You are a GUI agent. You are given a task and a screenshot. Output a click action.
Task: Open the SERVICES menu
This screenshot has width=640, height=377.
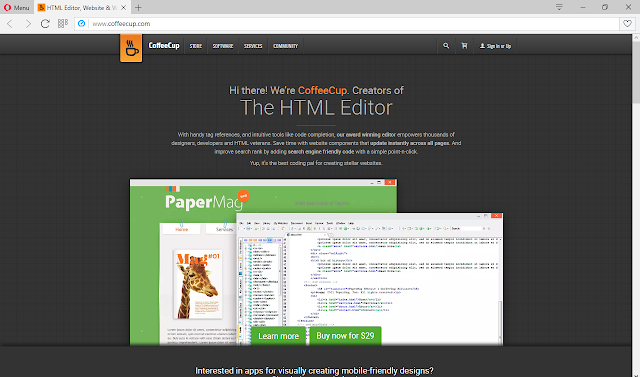253,46
